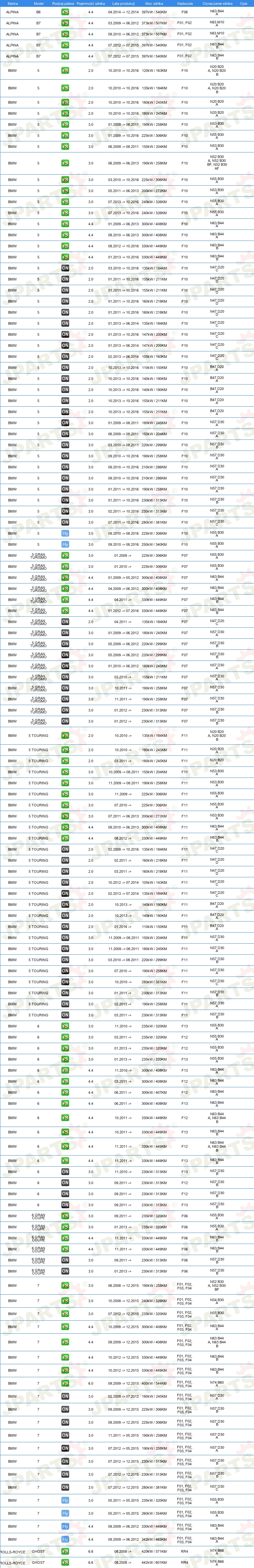Click the Model column header
Image resolution: width=254 pixels, height=1568 pixels.
(38, 4)
